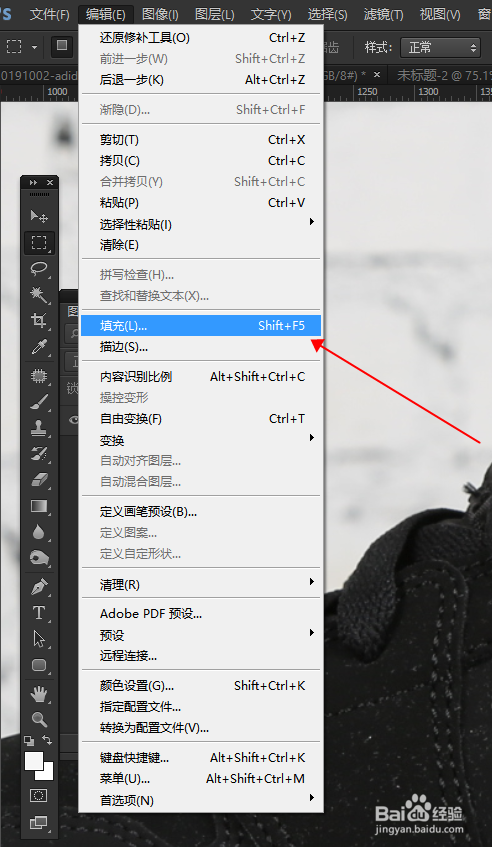
Task: Select the Clone Stamp tool
Action: [39, 428]
